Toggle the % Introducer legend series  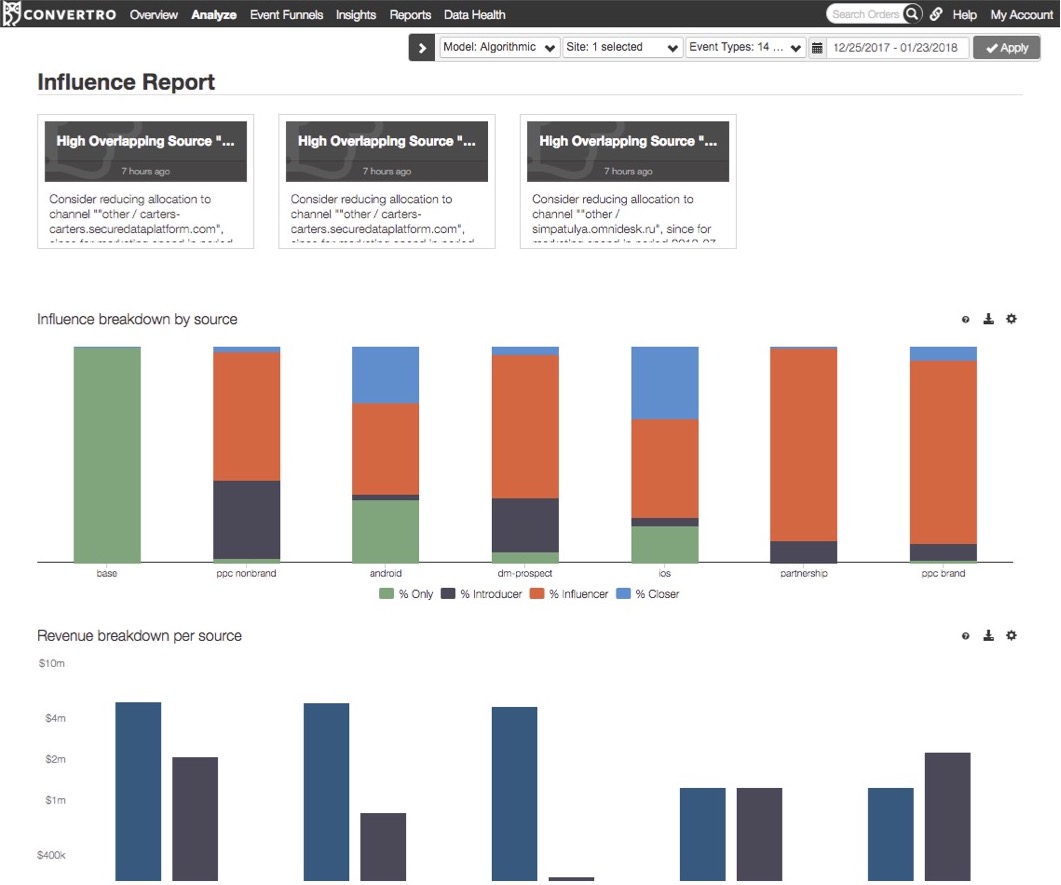(481, 594)
